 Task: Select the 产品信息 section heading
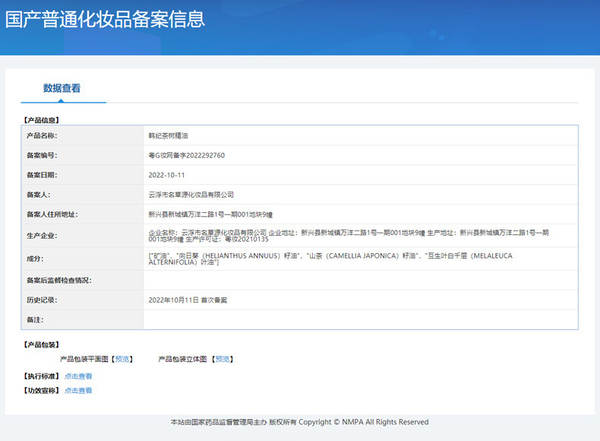[41, 120]
